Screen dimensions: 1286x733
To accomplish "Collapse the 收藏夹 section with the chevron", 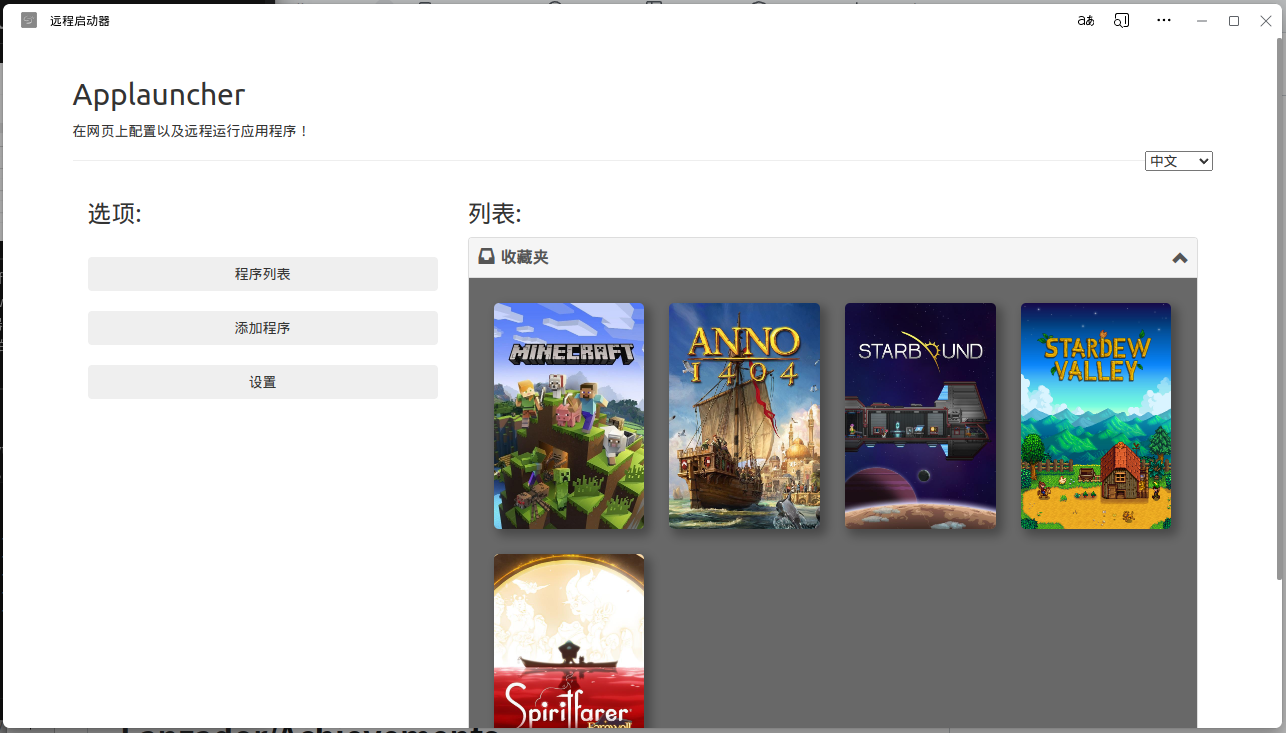I will point(1178,256).
